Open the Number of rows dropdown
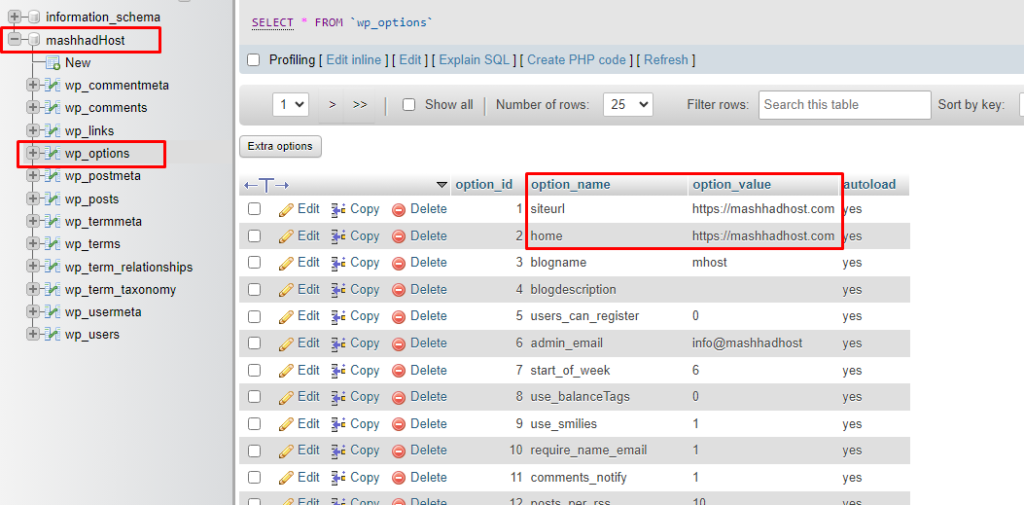1024x505 pixels. (x=628, y=105)
